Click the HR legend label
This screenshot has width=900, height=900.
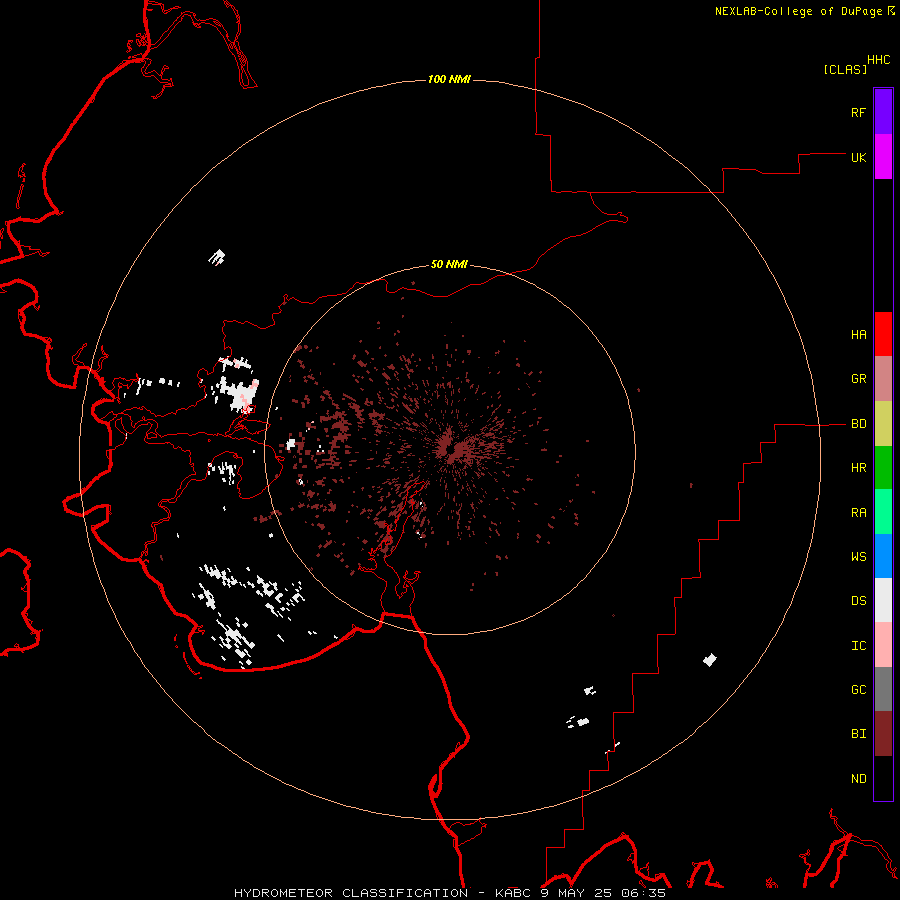(858, 468)
